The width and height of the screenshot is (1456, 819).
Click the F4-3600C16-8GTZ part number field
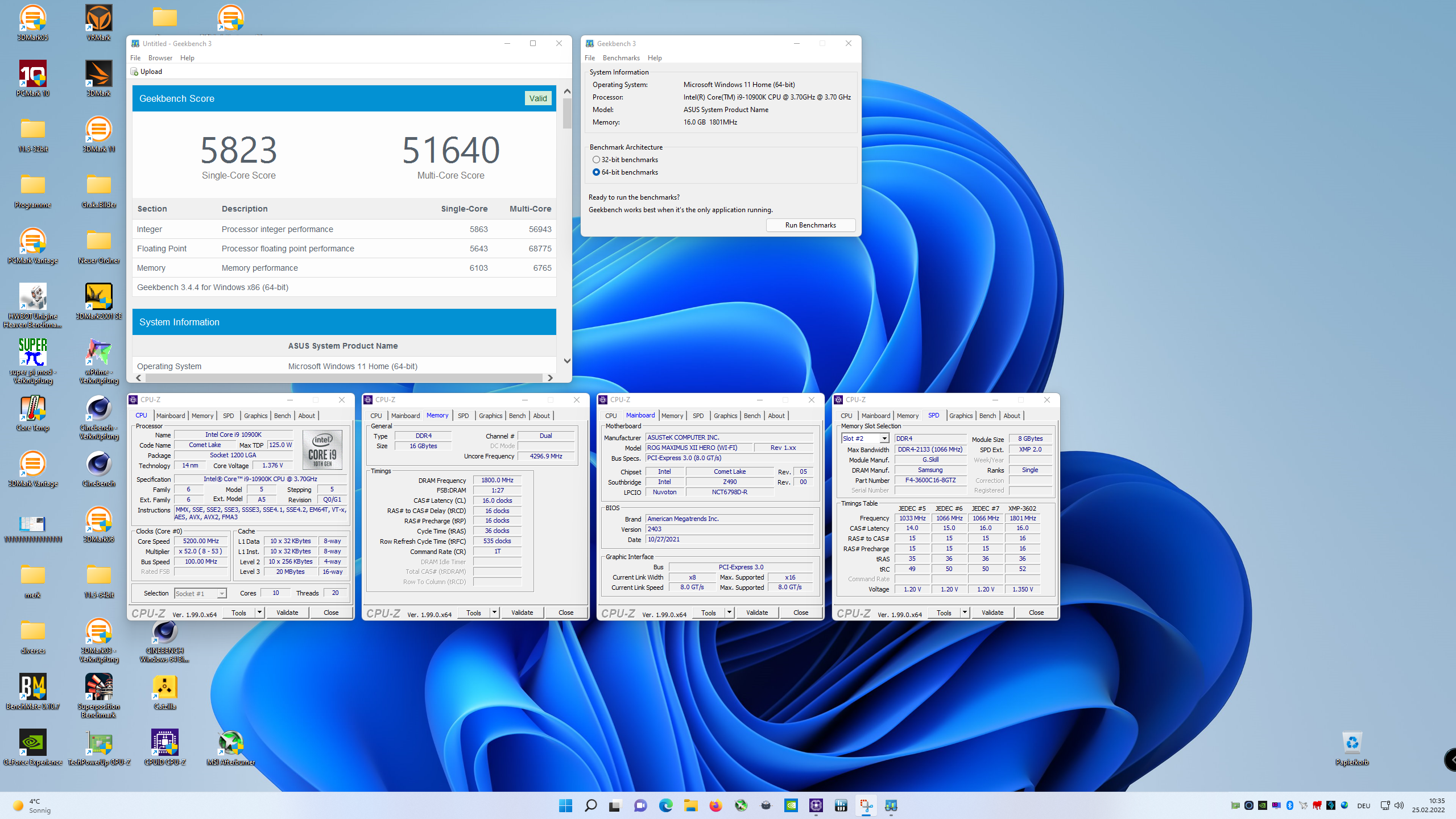(x=930, y=480)
